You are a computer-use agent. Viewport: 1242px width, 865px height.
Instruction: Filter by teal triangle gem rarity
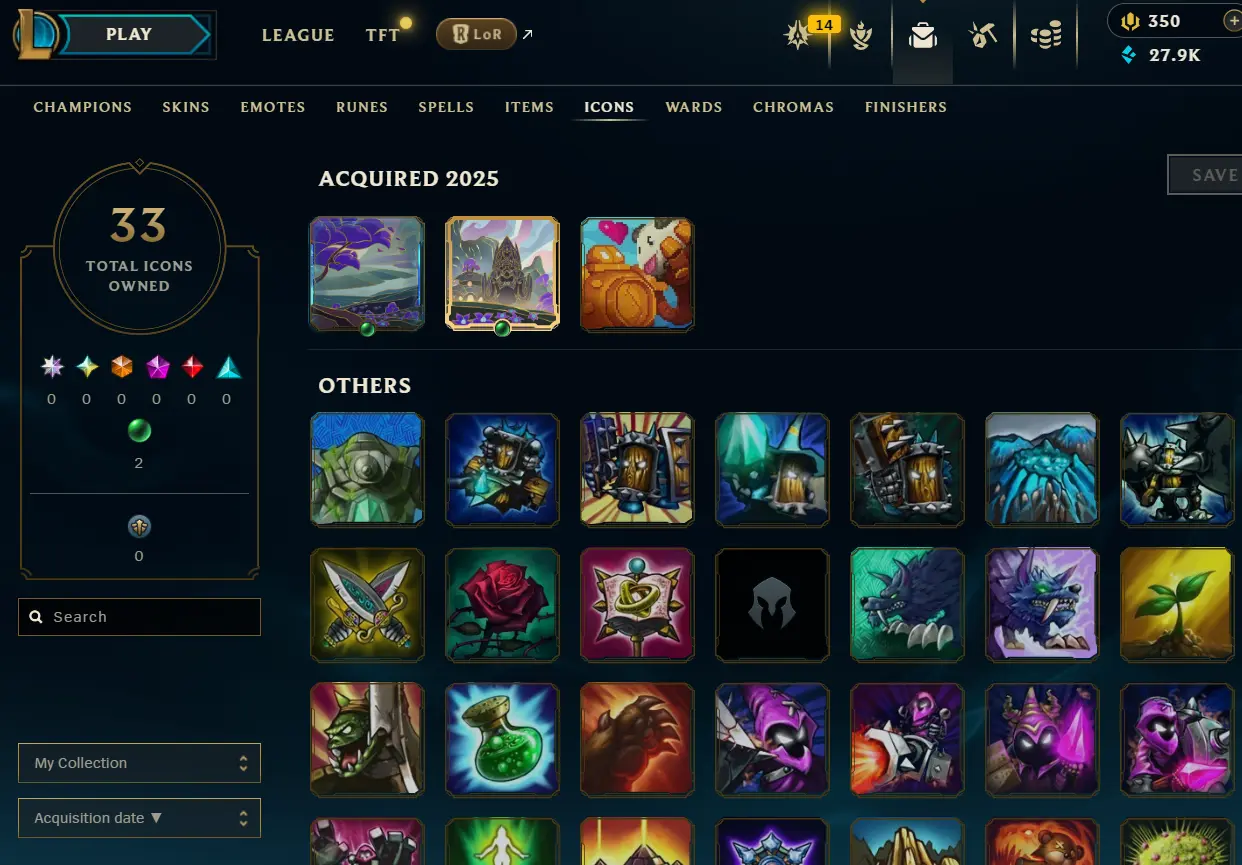coord(229,367)
